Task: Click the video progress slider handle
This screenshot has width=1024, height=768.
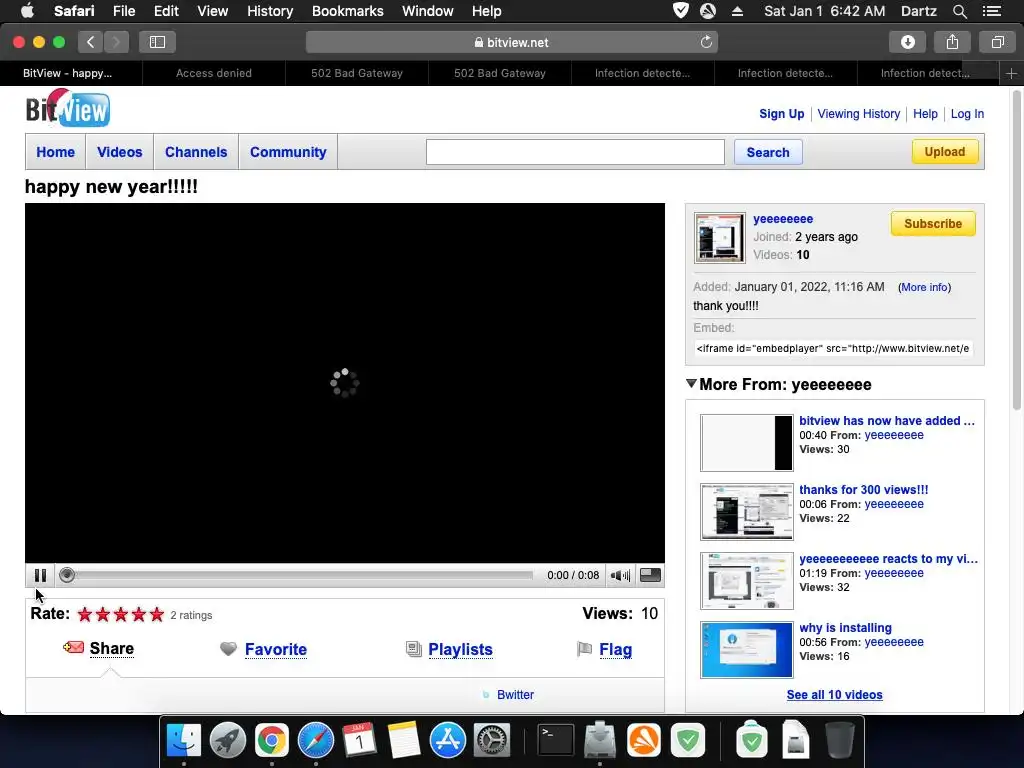Action: [x=67, y=575]
